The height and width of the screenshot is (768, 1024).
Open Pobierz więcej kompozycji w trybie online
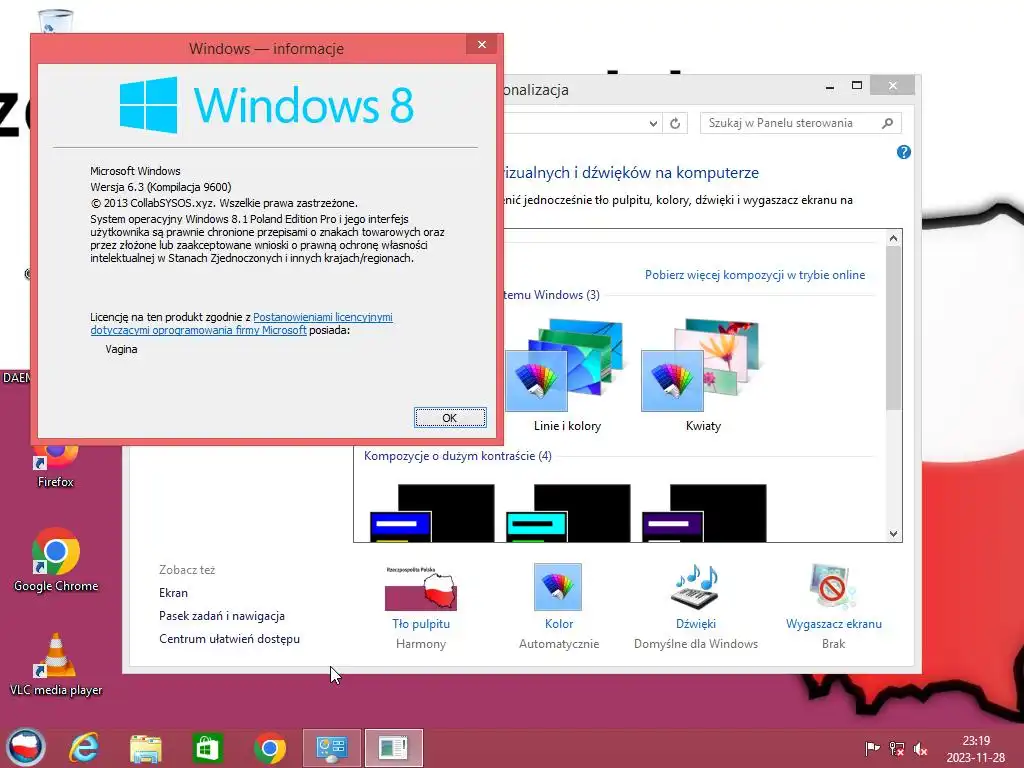755,275
